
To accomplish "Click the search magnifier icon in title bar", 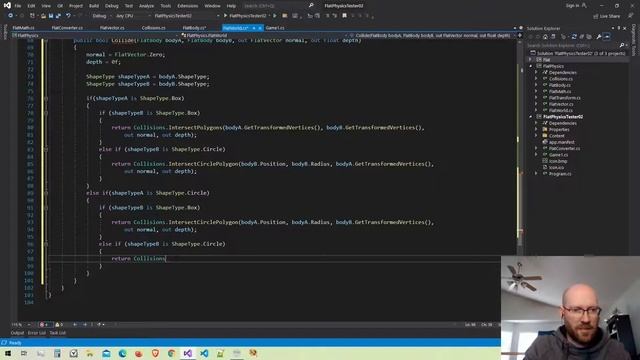I will click(x=311, y=6).
